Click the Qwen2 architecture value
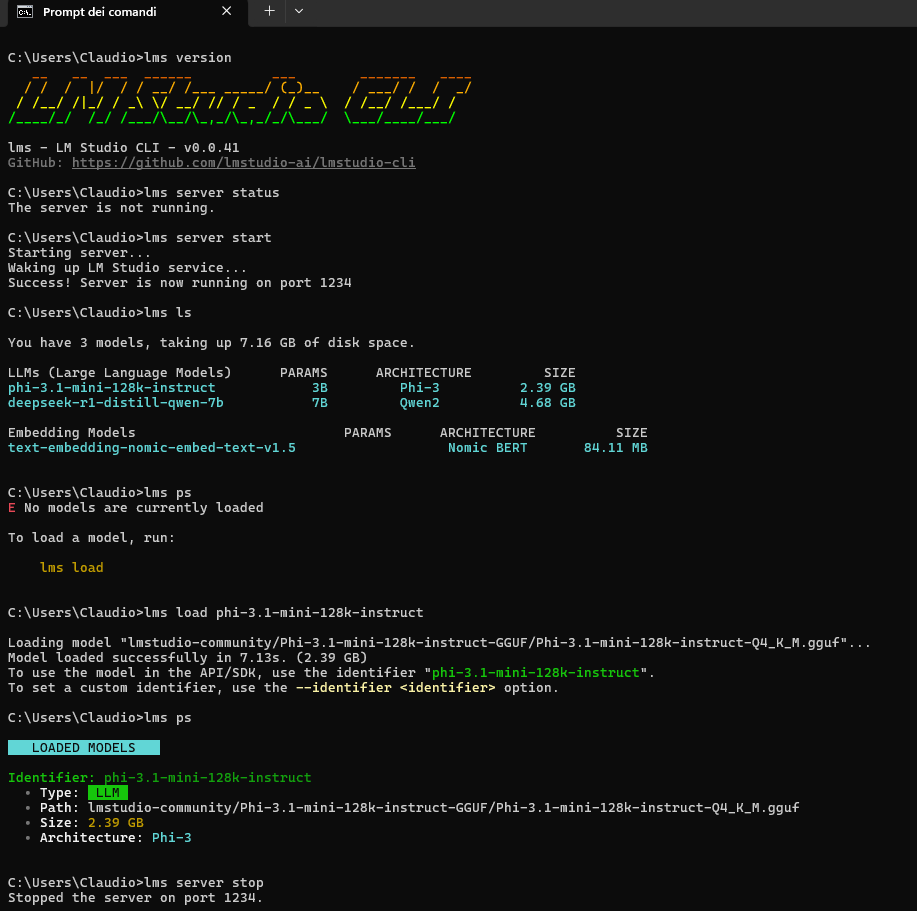The width and height of the screenshot is (917, 911). coord(419,403)
